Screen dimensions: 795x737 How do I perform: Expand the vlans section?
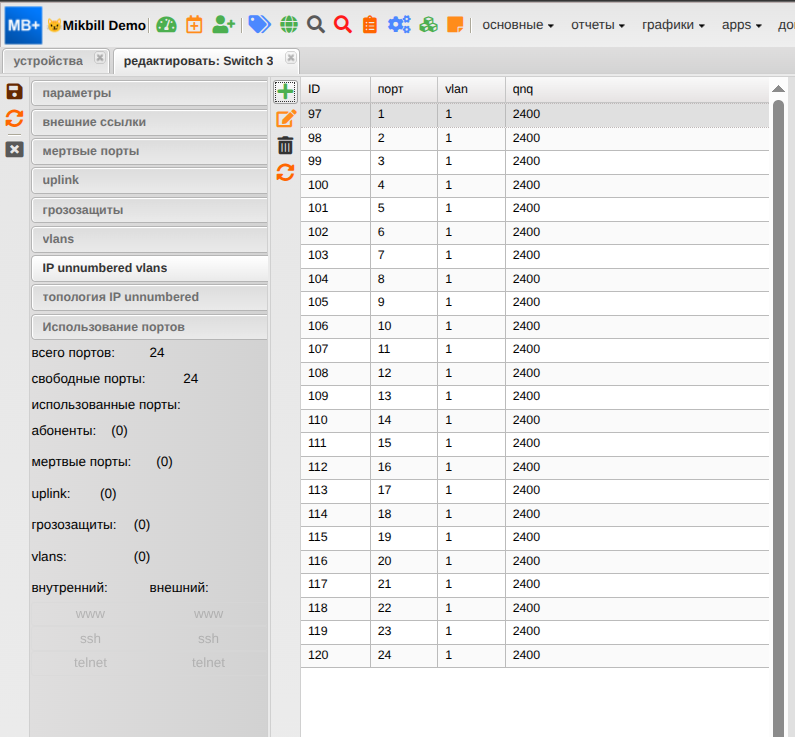click(x=150, y=239)
